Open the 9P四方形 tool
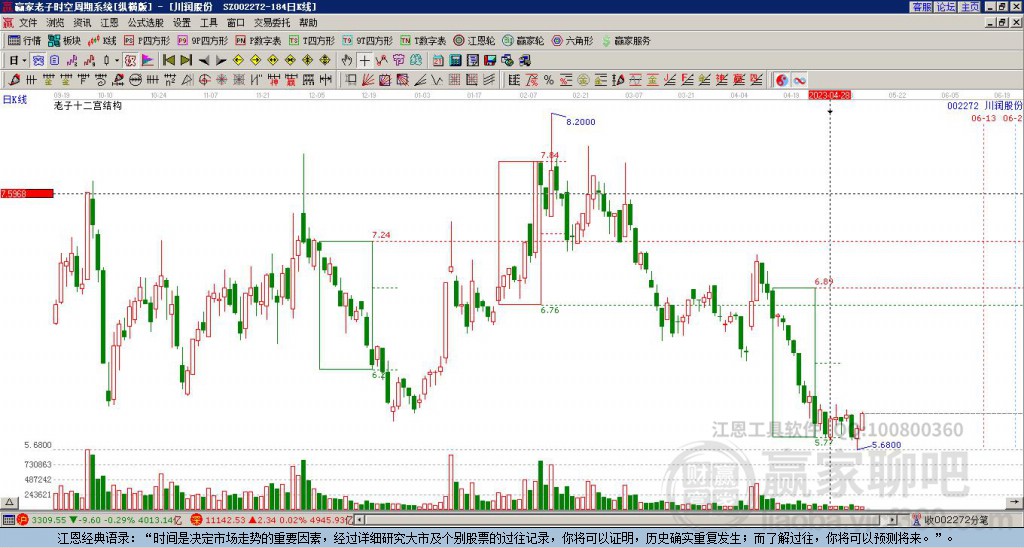 [x=202, y=40]
